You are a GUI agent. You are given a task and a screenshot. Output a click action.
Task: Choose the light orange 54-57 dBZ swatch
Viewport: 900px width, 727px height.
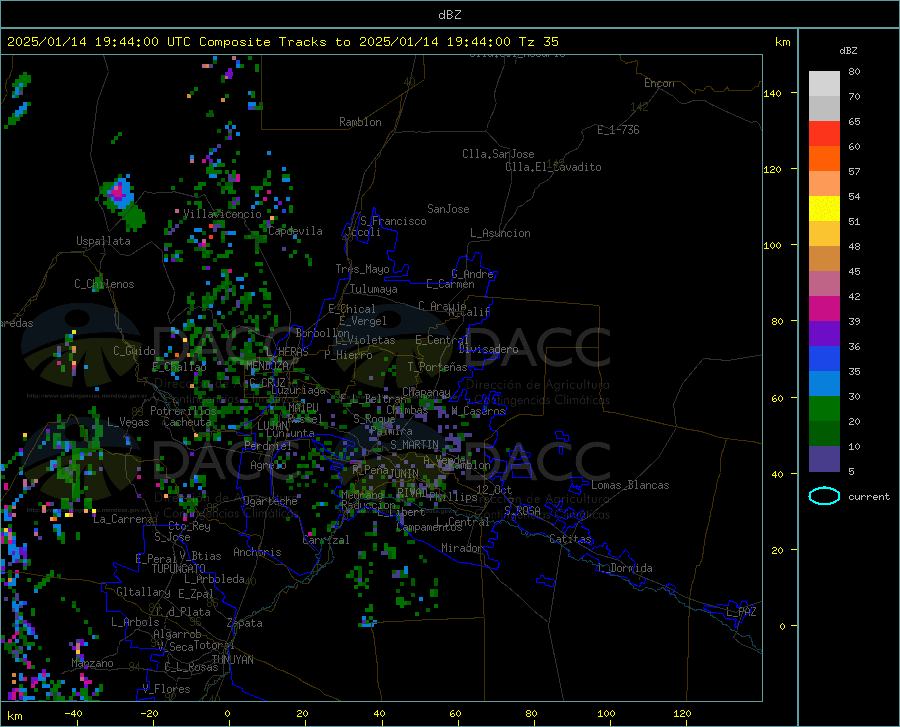(x=824, y=184)
